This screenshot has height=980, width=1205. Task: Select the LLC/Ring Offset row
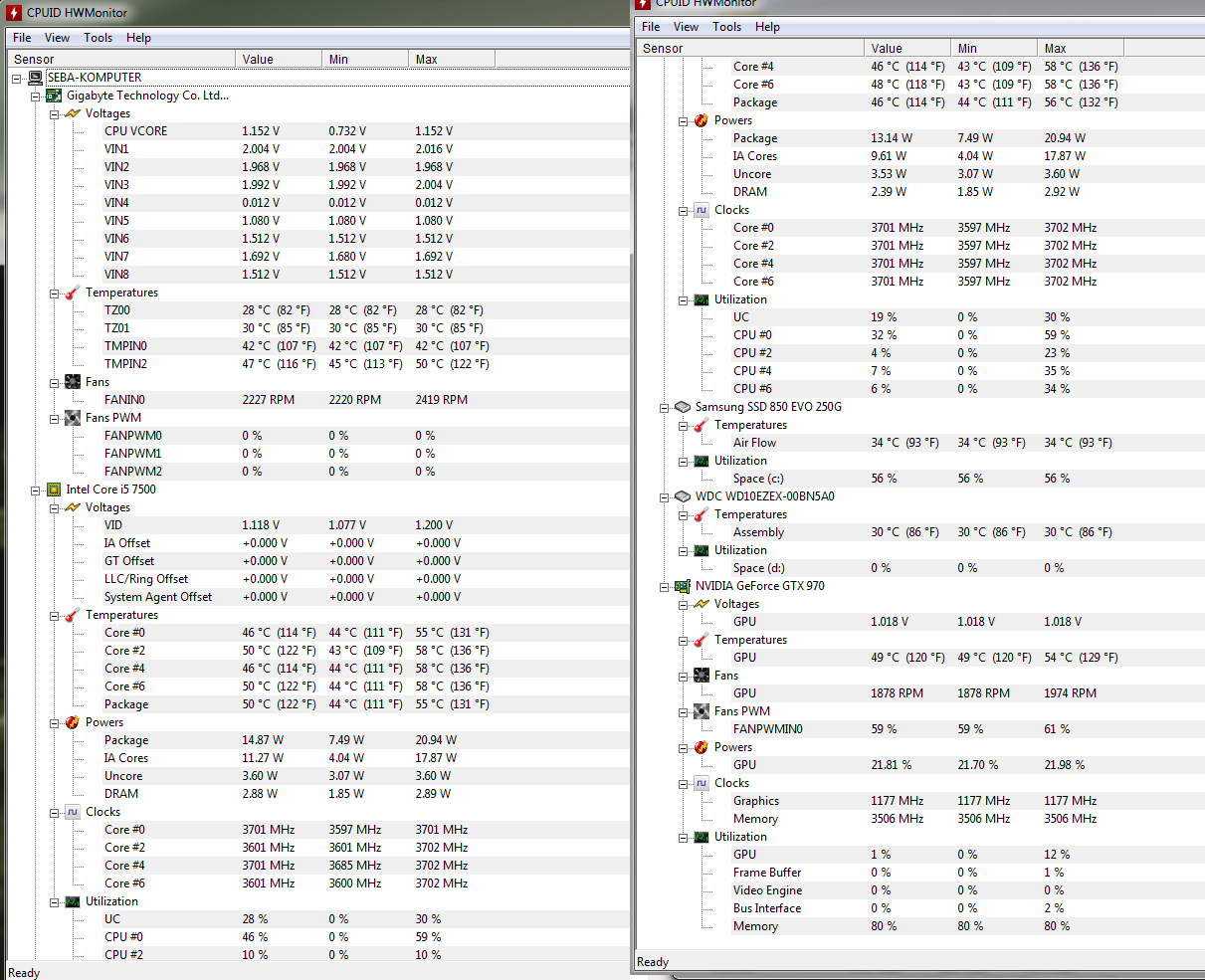point(318,579)
